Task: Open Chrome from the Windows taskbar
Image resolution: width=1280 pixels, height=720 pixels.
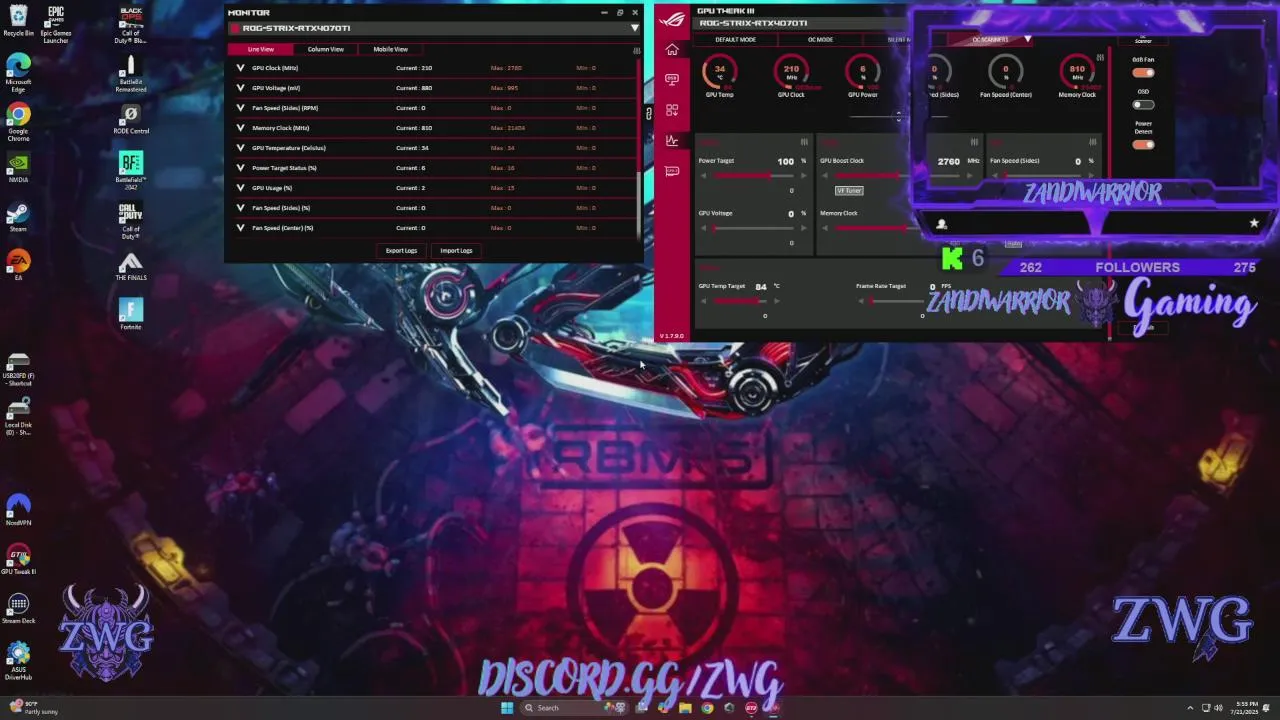Action: point(707,708)
